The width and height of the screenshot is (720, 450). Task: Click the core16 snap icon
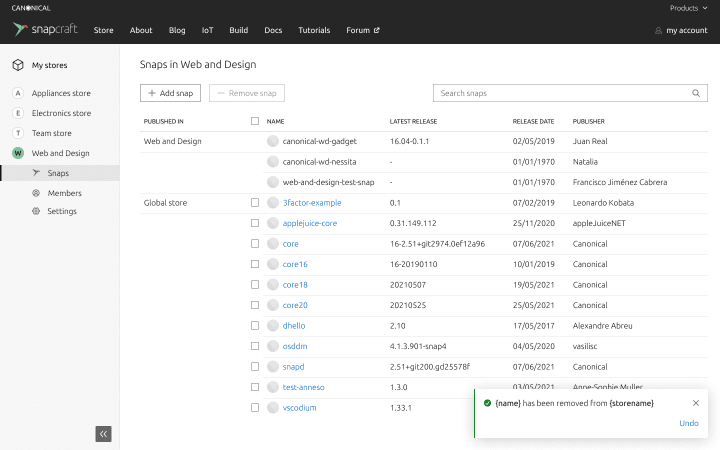coord(273,264)
